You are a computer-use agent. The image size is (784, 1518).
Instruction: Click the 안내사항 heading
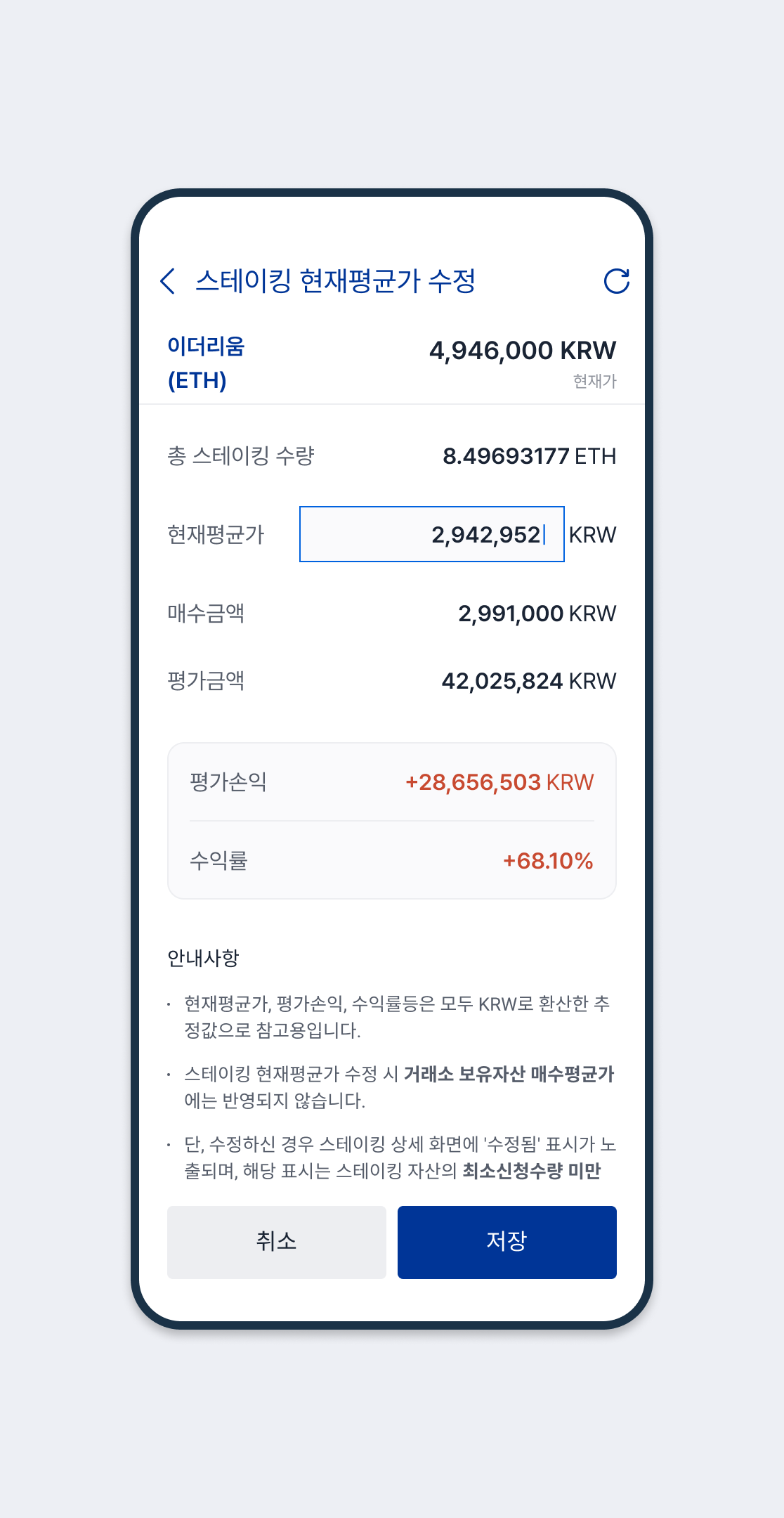pyautogui.click(x=203, y=958)
